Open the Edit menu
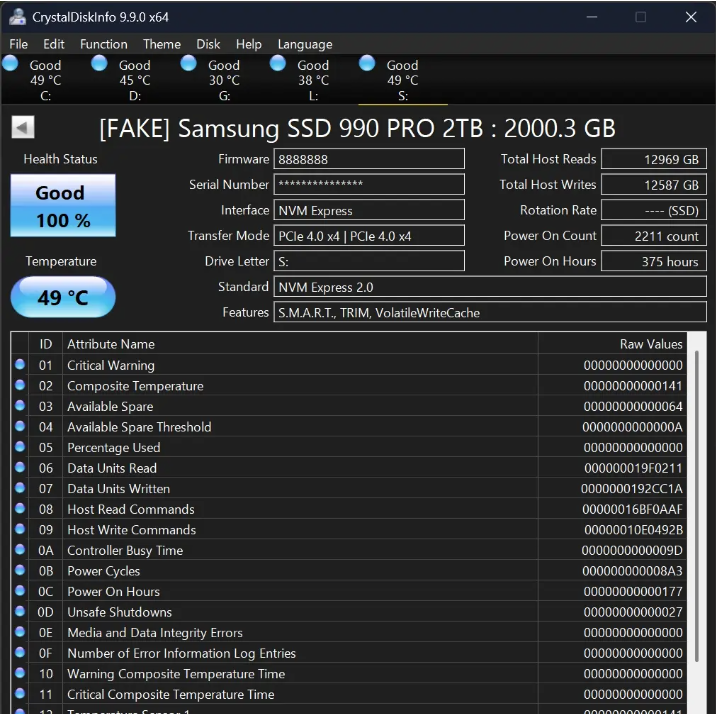This screenshot has width=716, height=714. point(53,44)
